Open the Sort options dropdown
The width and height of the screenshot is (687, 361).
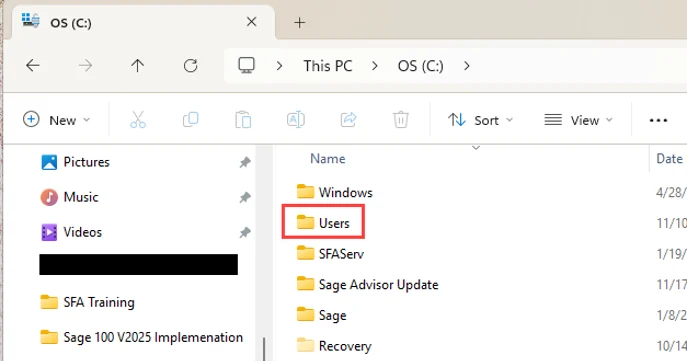[x=480, y=120]
